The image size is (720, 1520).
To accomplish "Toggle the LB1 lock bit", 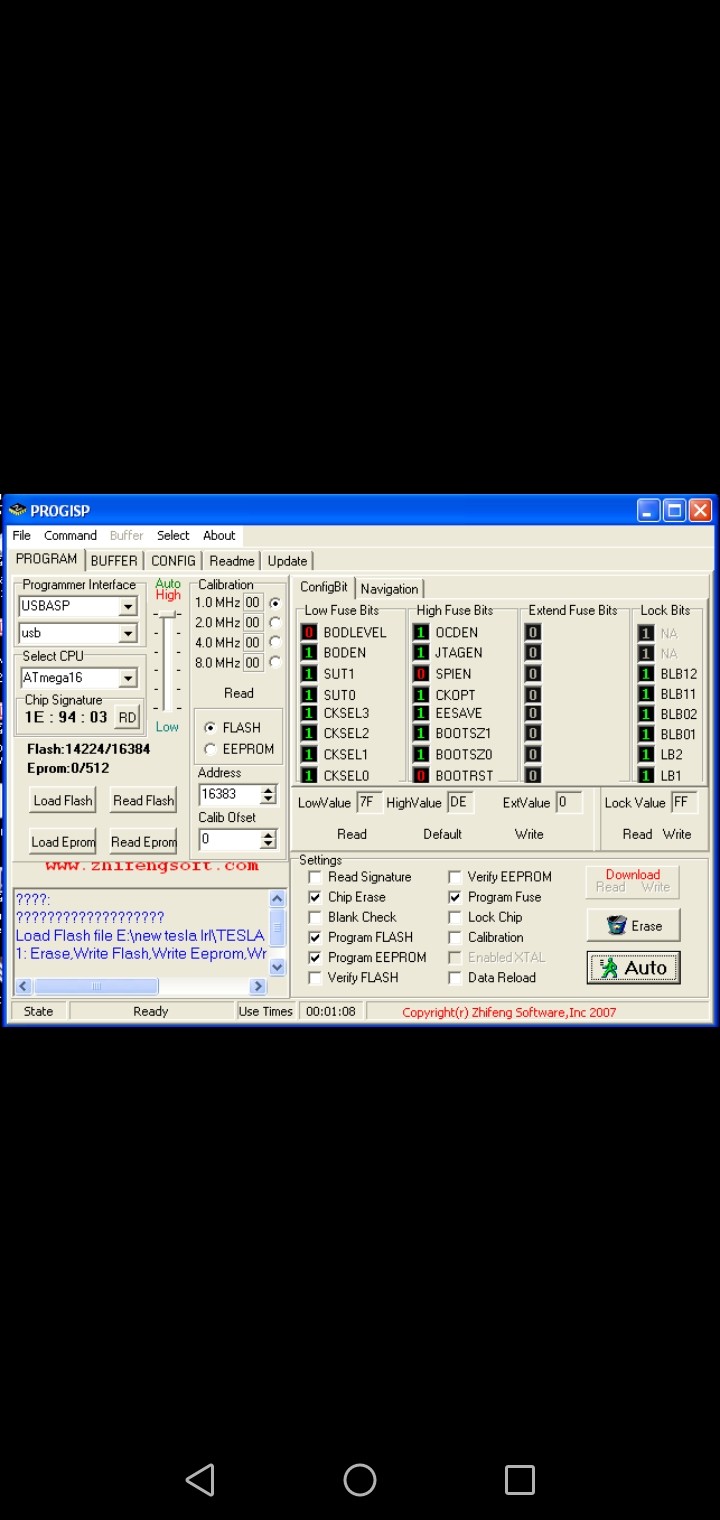I will pyautogui.click(x=646, y=775).
